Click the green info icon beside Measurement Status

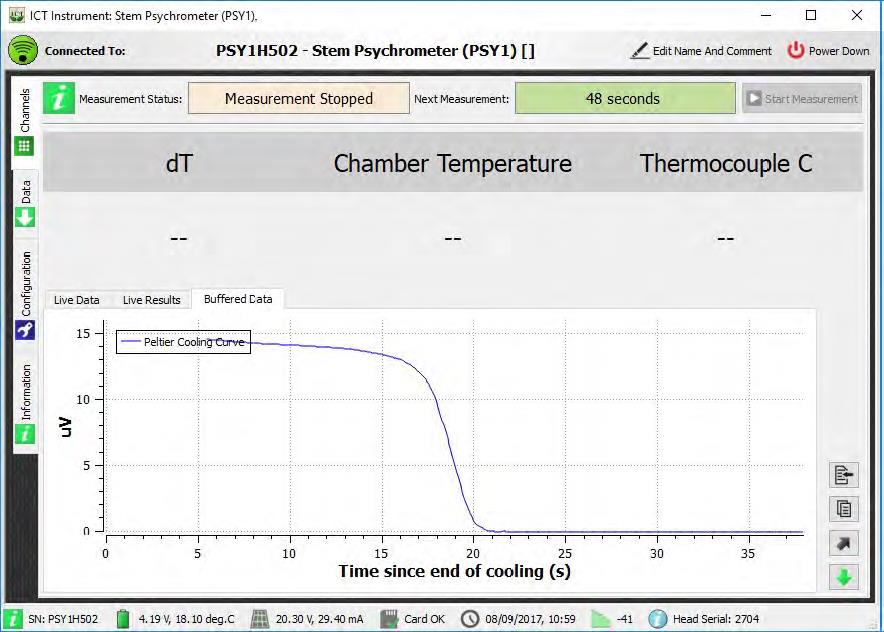(59, 99)
